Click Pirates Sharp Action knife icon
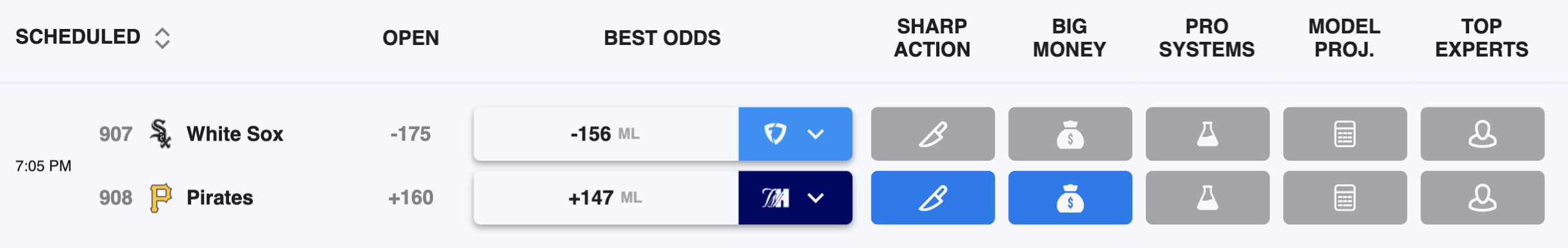The width and height of the screenshot is (1568, 248). coord(933,197)
